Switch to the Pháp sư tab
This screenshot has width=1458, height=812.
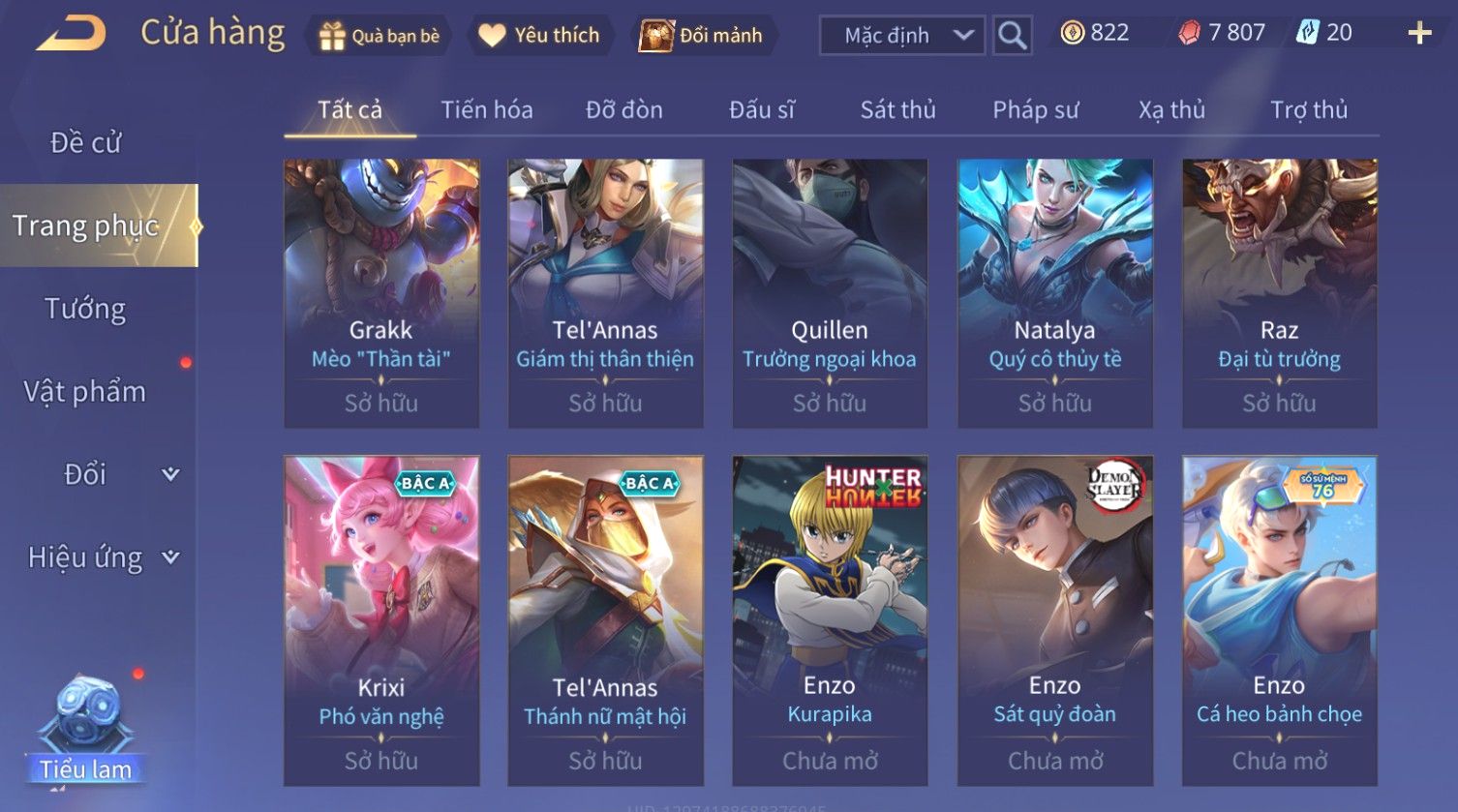pos(1035,110)
